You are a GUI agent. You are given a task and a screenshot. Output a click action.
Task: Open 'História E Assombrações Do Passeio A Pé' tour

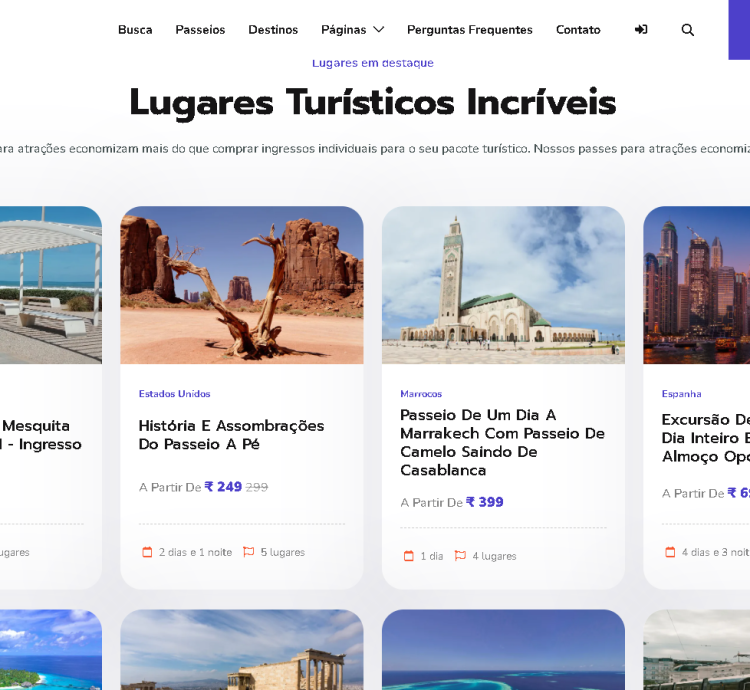click(231, 435)
